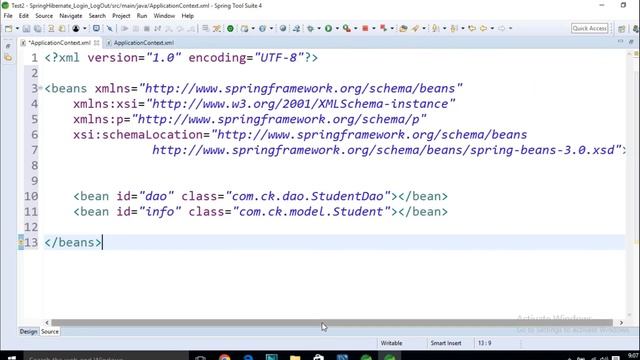Click the Windows Start button
The image size is (640, 360).
(x=11, y=358)
